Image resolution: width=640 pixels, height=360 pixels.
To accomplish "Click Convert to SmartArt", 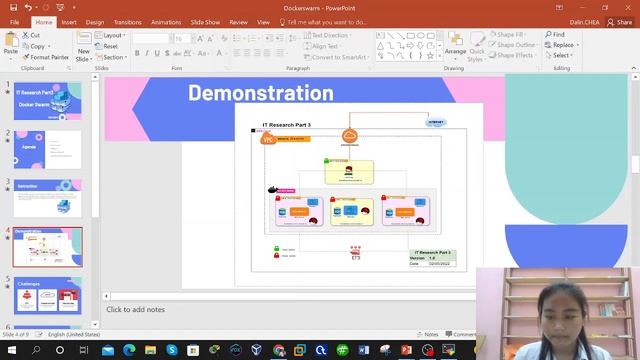I will click(x=336, y=57).
